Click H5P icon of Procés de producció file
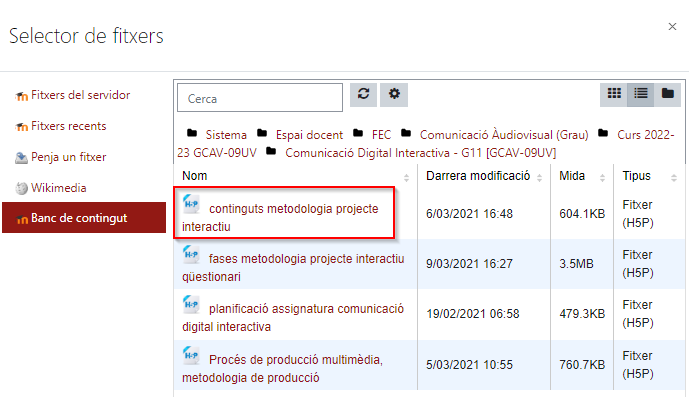The height and width of the screenshot is (397, 689). tap(191, 356)
